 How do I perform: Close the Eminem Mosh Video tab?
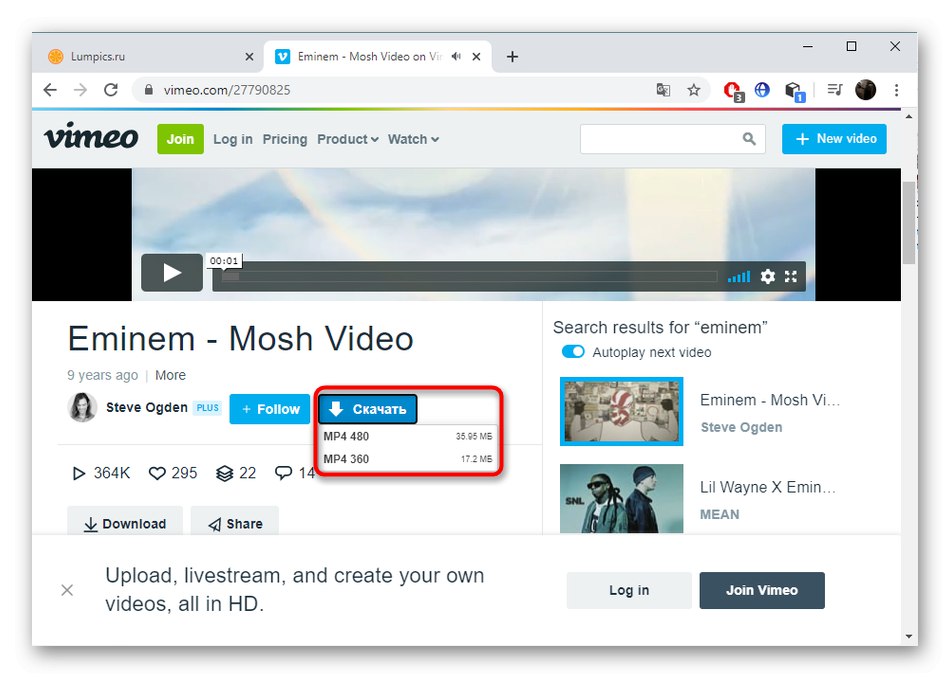coord(477,57)
